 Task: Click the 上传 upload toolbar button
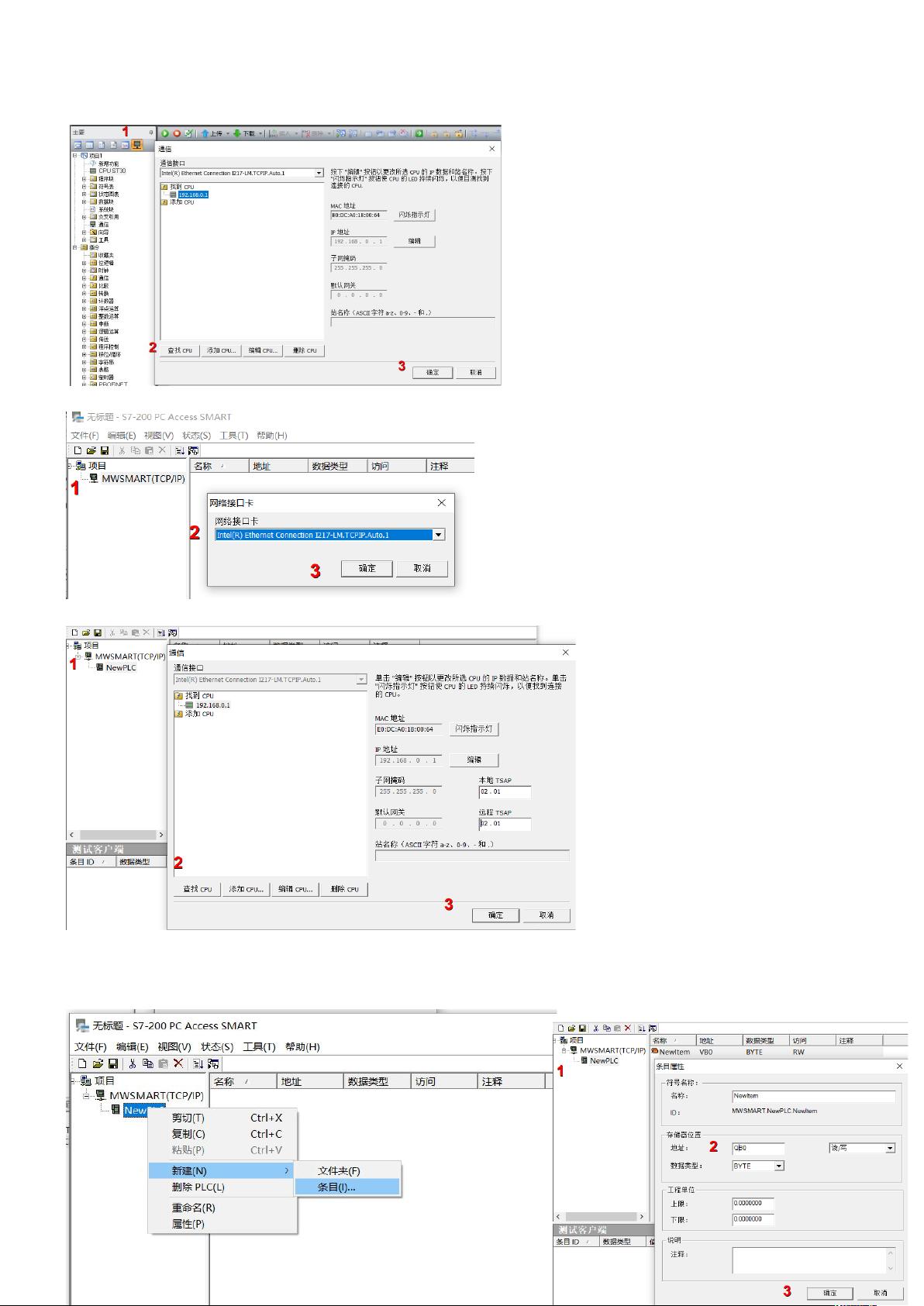coord(212,133)
